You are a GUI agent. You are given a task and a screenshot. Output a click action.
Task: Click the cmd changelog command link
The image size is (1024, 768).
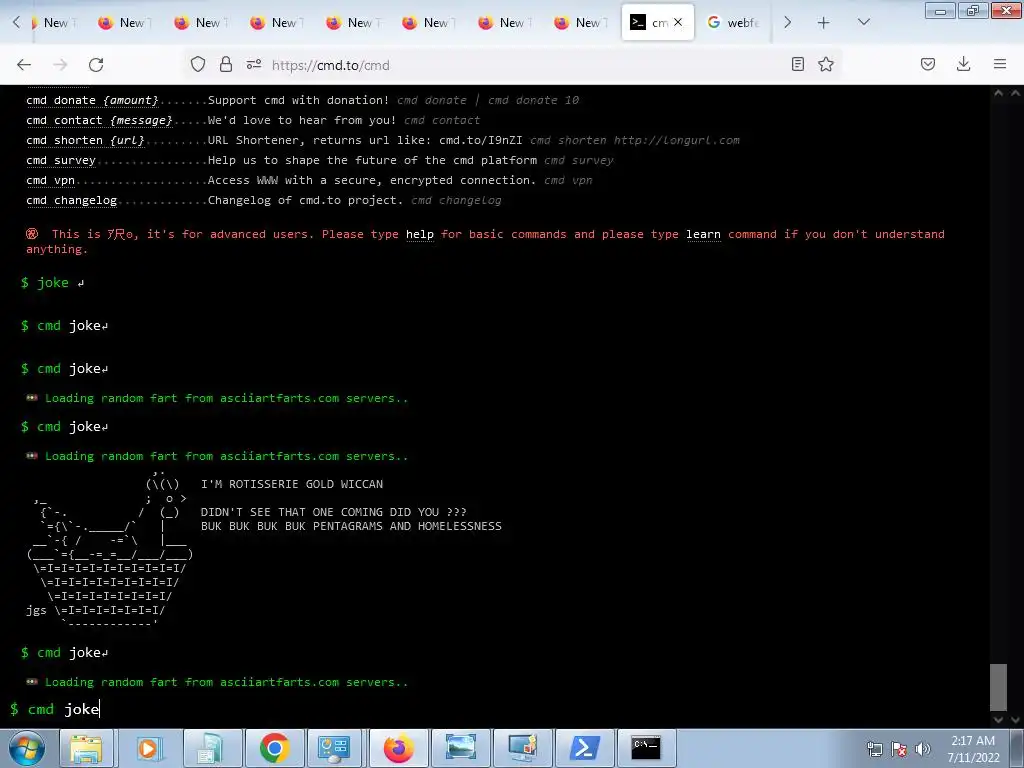[x=72, y=200]
